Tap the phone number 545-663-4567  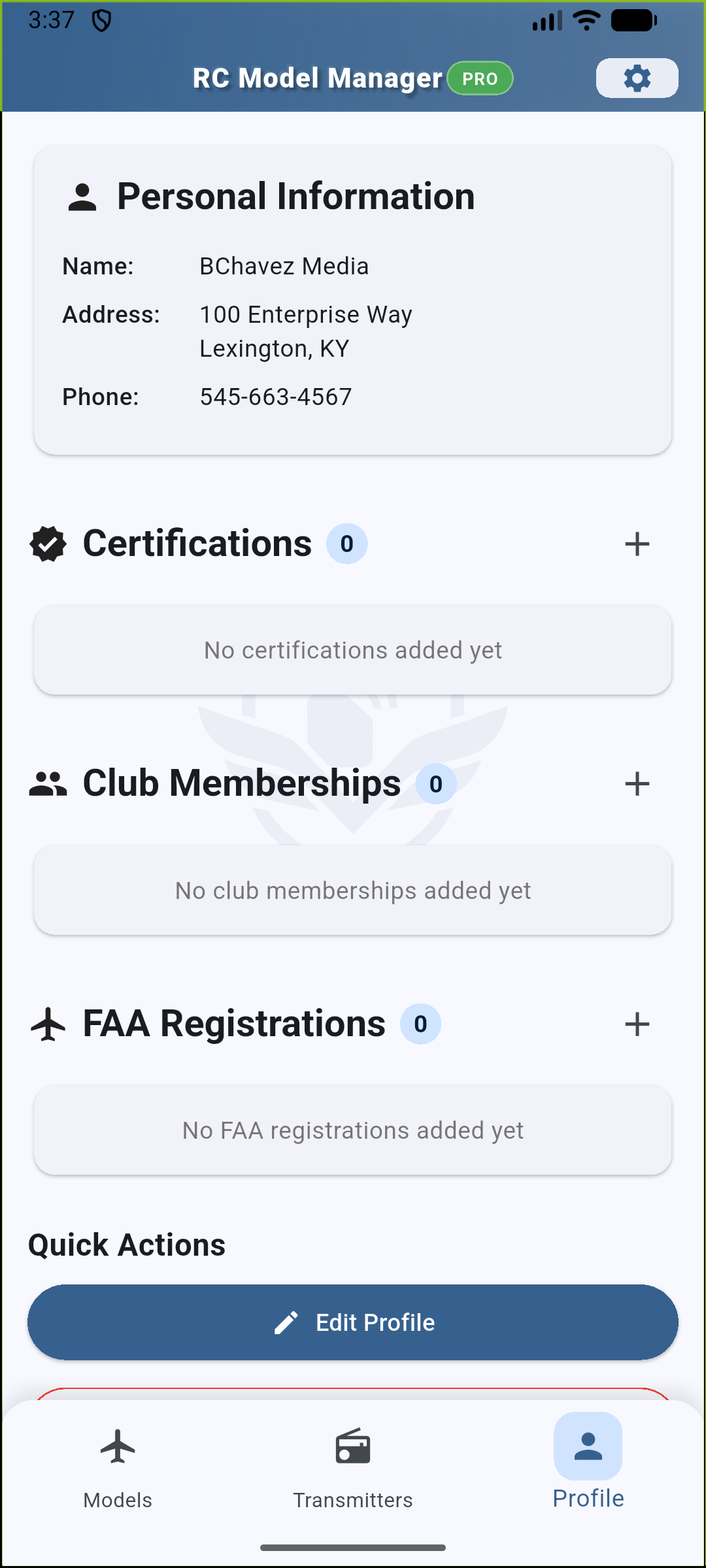(x=276, y=397)
